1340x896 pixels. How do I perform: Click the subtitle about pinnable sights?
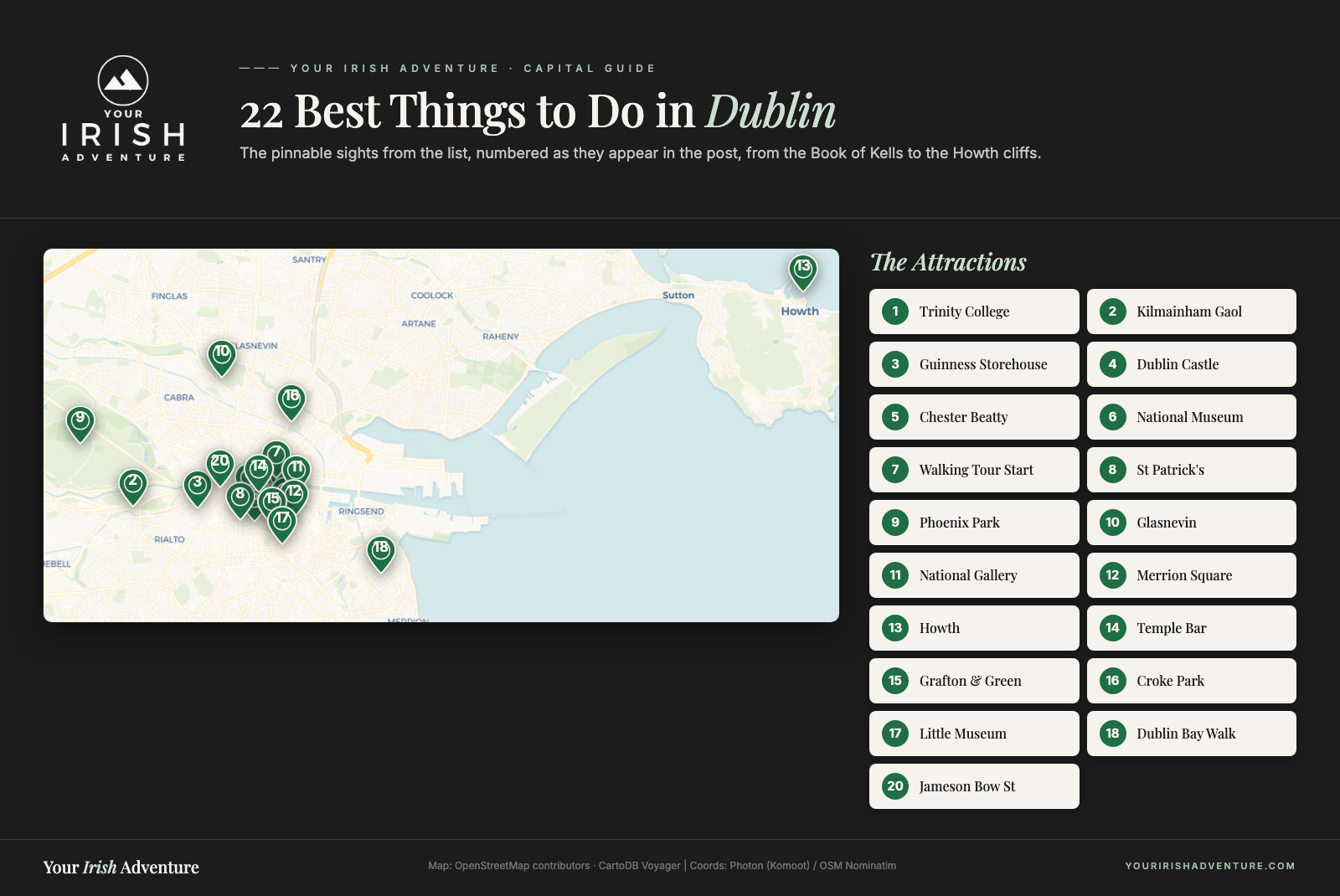641,153
